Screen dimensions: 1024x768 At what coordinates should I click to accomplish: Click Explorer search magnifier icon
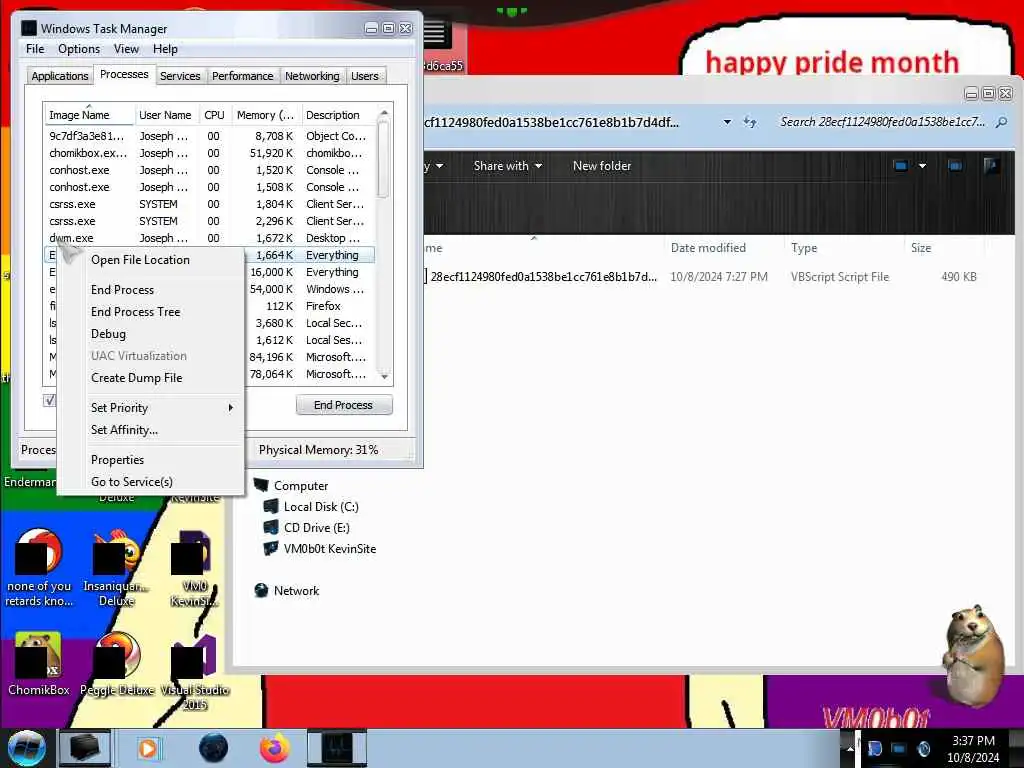(1001, 122)
